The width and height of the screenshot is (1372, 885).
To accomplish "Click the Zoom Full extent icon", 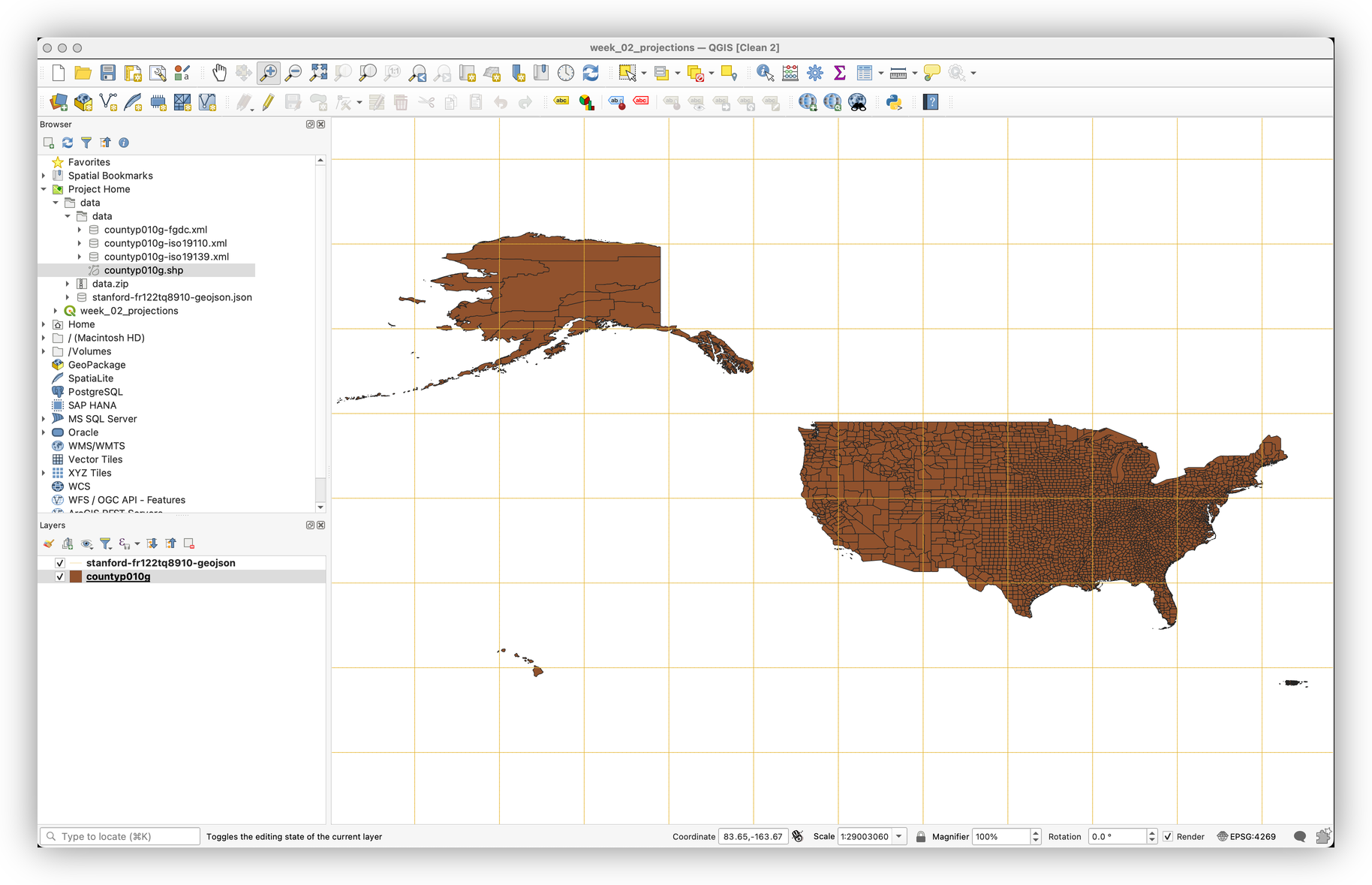I will click(x=318, y=73).
